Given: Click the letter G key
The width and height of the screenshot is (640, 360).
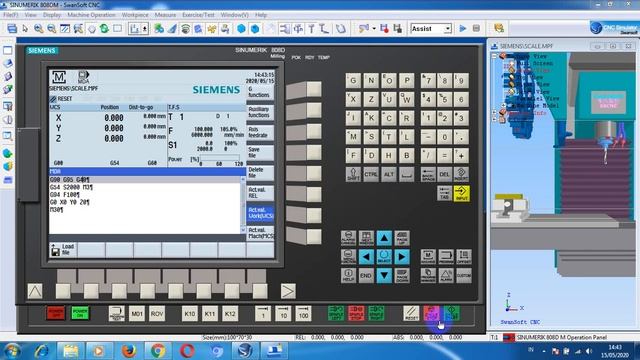Looking at the screenshot, I should click(353, 80).
